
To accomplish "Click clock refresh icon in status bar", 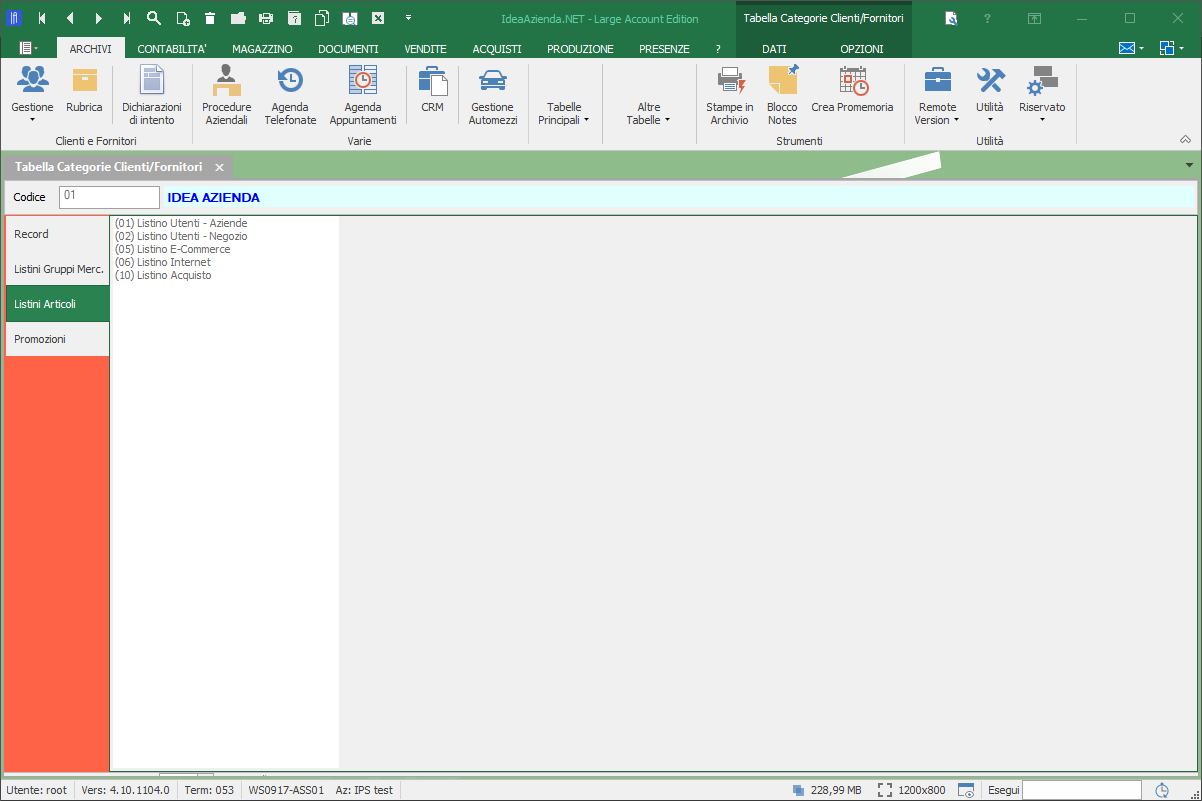I will coord(1162,790).
